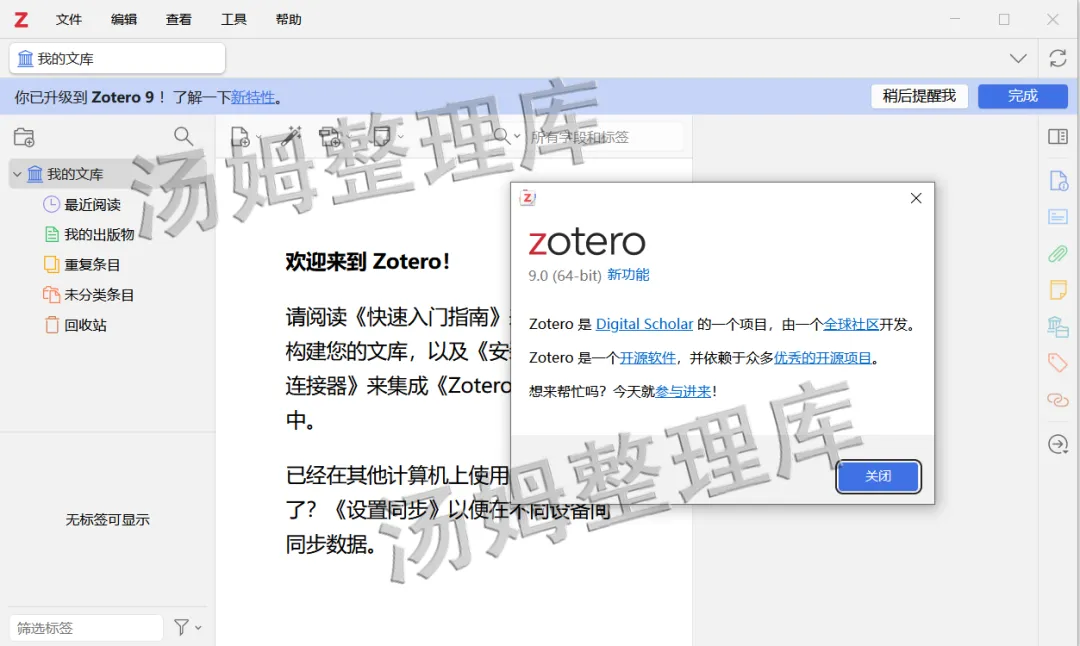Click the new item document icon
Image resolution: width=1080 pixels, height=646 pixels.
pyautogui.click(x=240, y=137)
